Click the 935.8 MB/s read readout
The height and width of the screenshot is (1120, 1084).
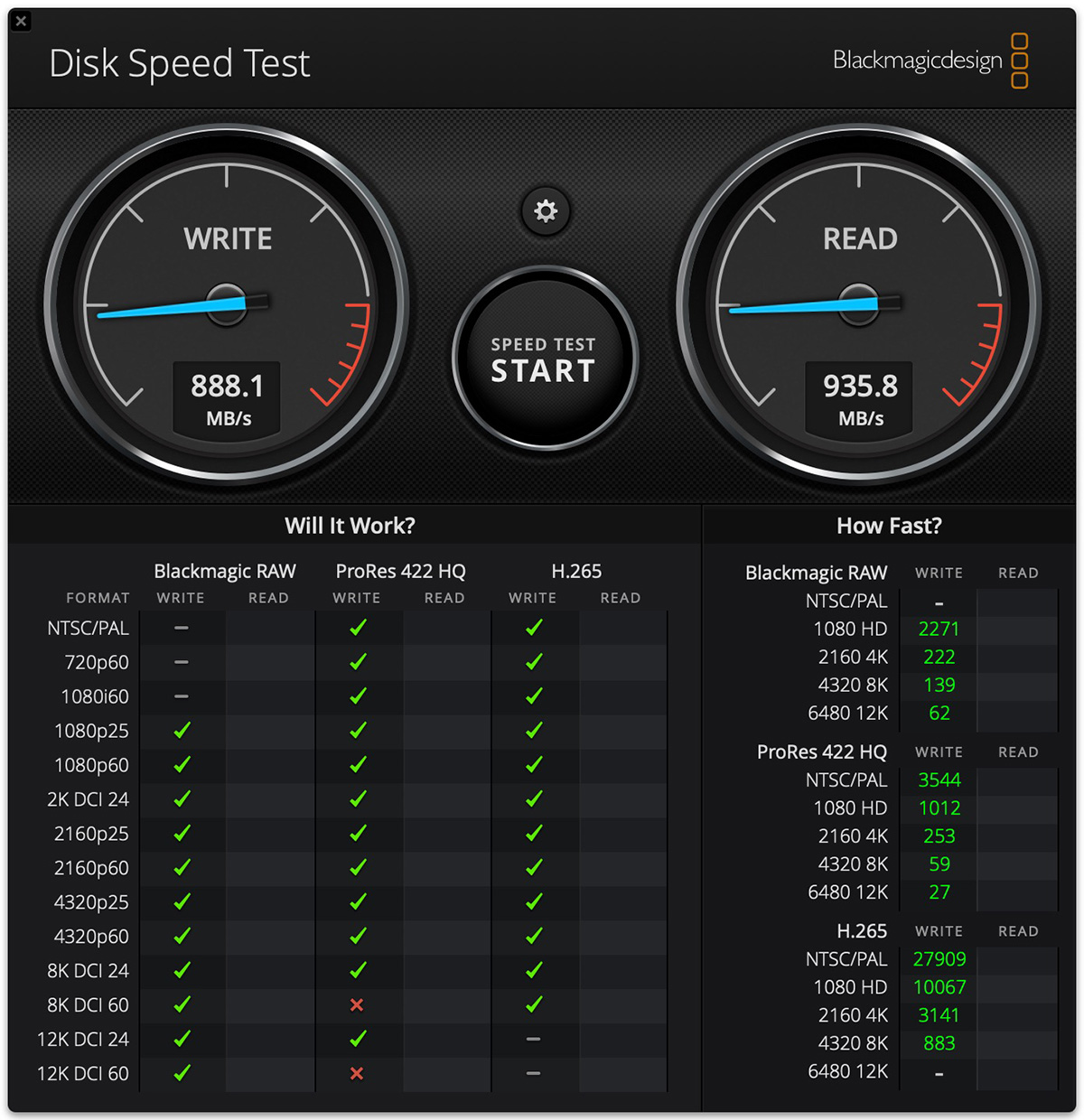point(860,399)
